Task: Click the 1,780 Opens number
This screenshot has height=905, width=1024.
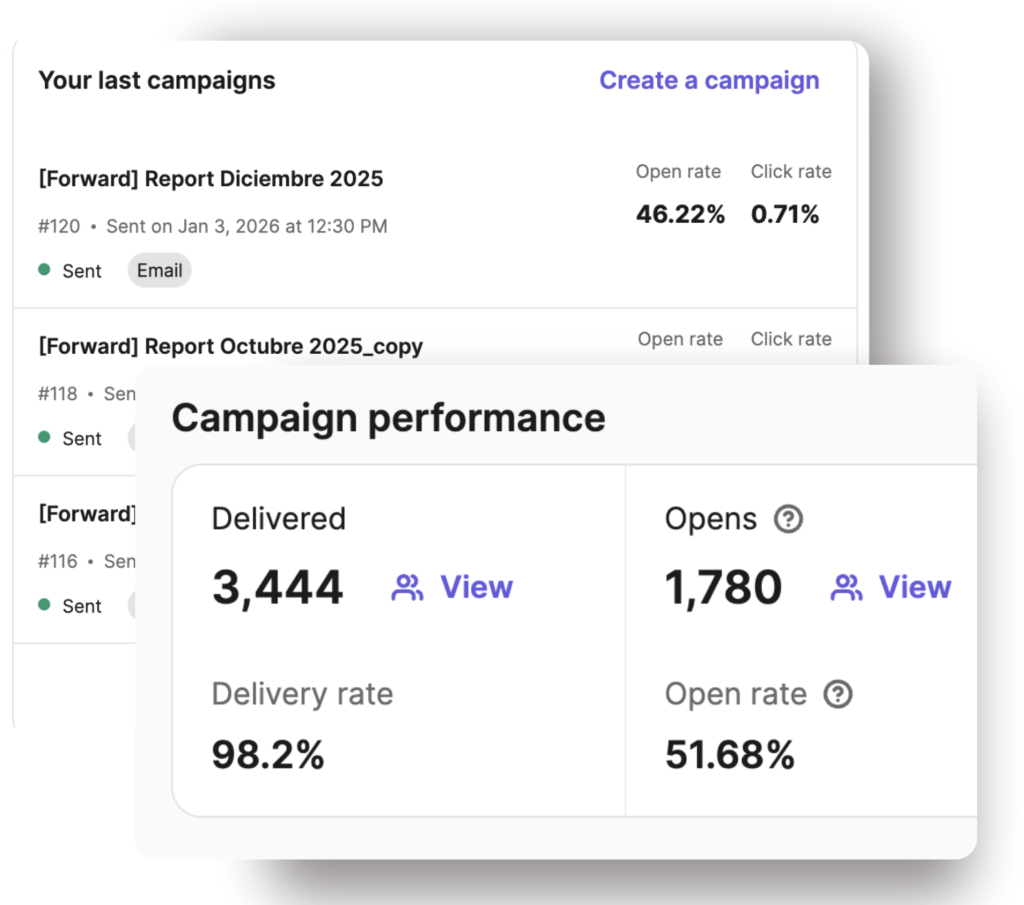Action: tap(723, 587)
